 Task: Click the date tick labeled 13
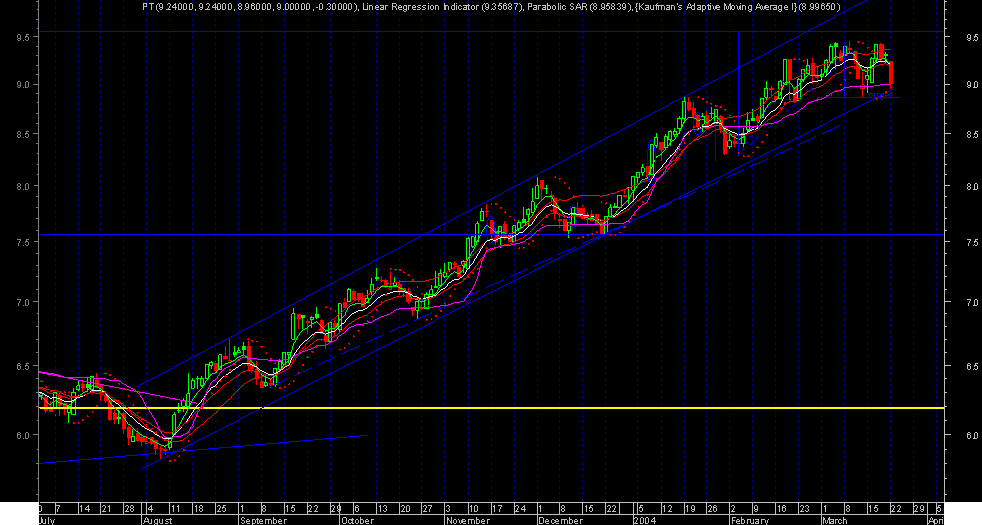(382, 508)
